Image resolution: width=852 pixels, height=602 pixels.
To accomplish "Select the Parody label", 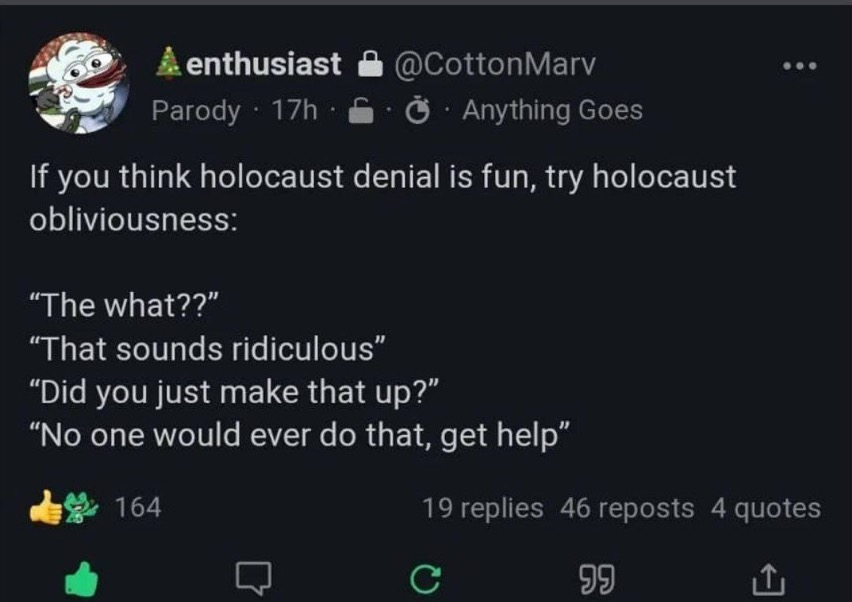I will point(196,111).
